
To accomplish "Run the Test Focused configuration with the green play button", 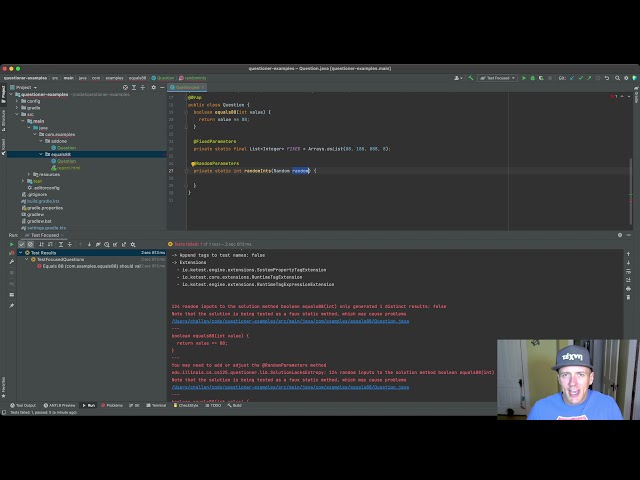I will [x=524, y=78].
